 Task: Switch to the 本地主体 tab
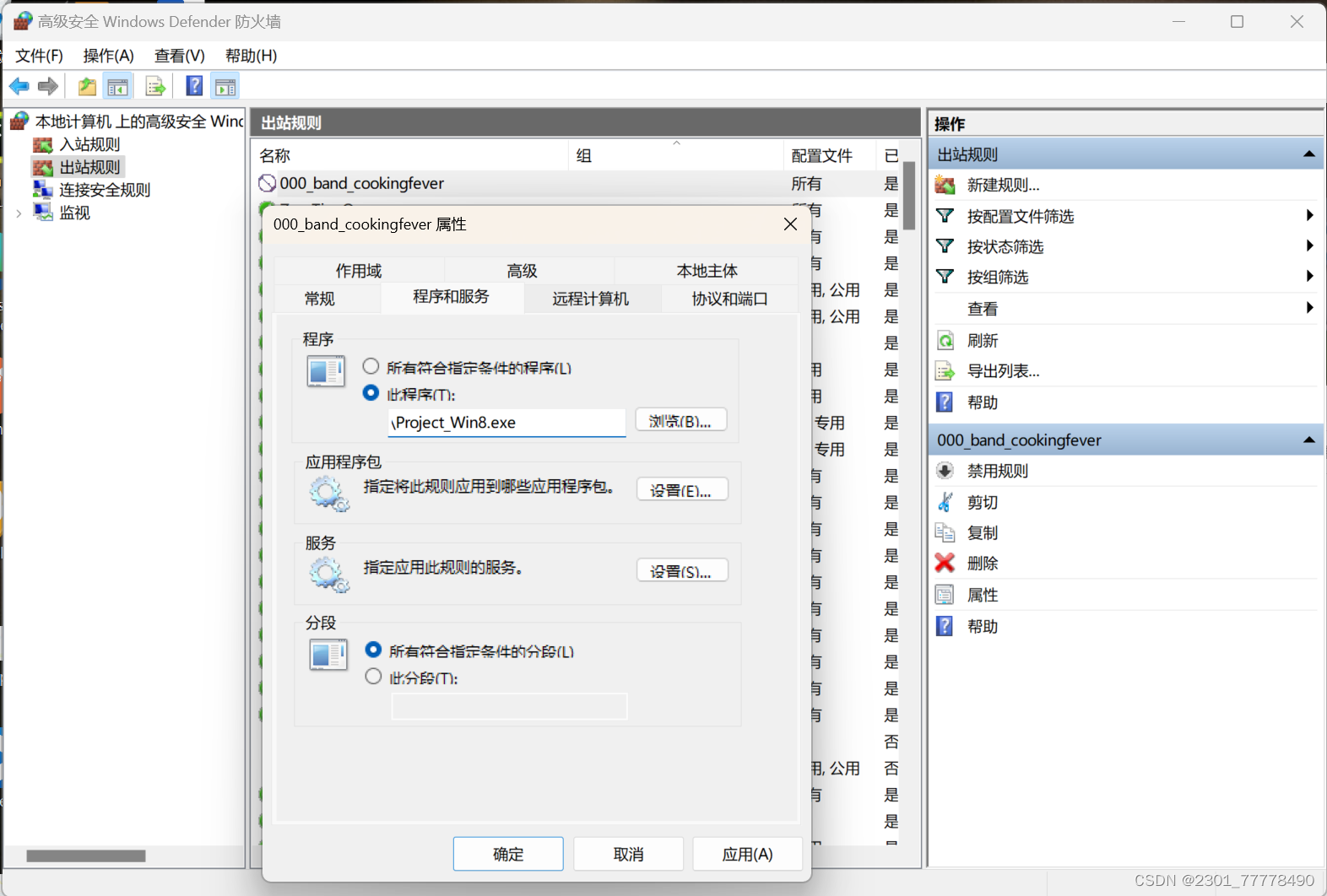pos(707,271)
